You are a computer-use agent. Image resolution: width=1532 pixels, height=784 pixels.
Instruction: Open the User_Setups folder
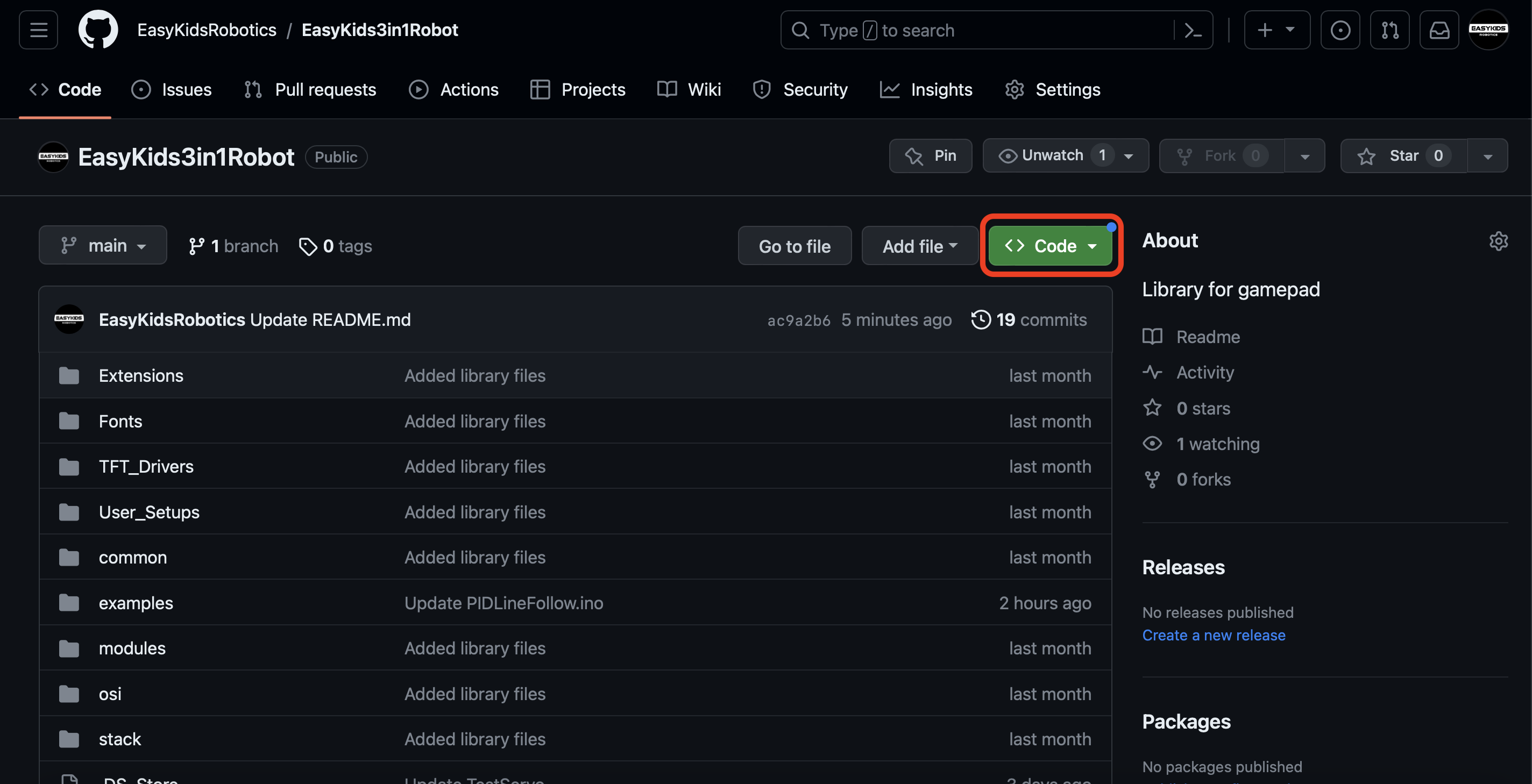click(x=148, y=512)
